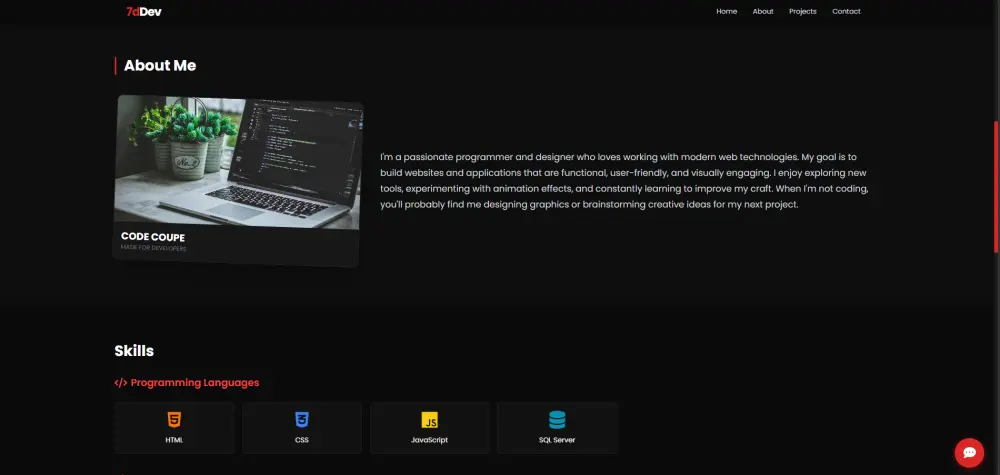Open the Projects nav link
Screen dimensions: 1000x475
pyautogui.click(x=802, y=11)
